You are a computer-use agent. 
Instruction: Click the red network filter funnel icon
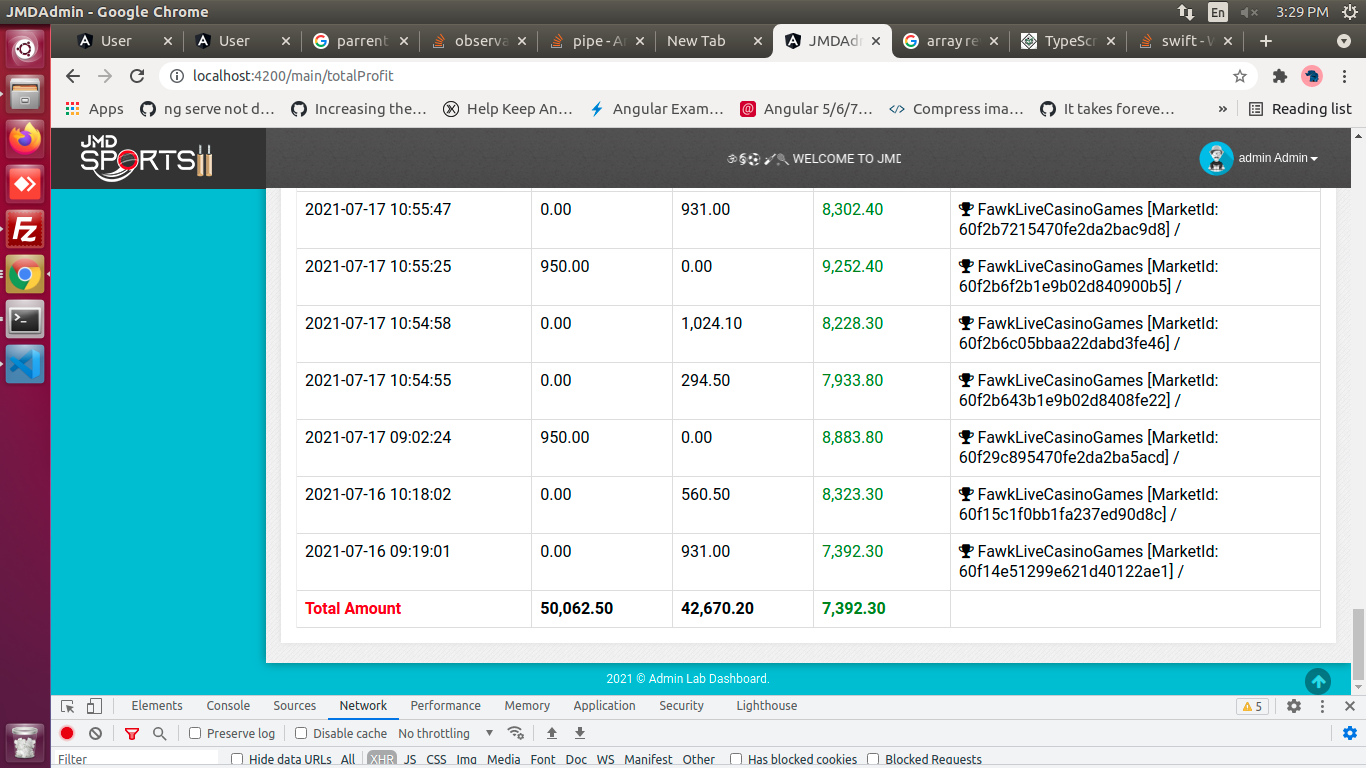pos(132,733)
